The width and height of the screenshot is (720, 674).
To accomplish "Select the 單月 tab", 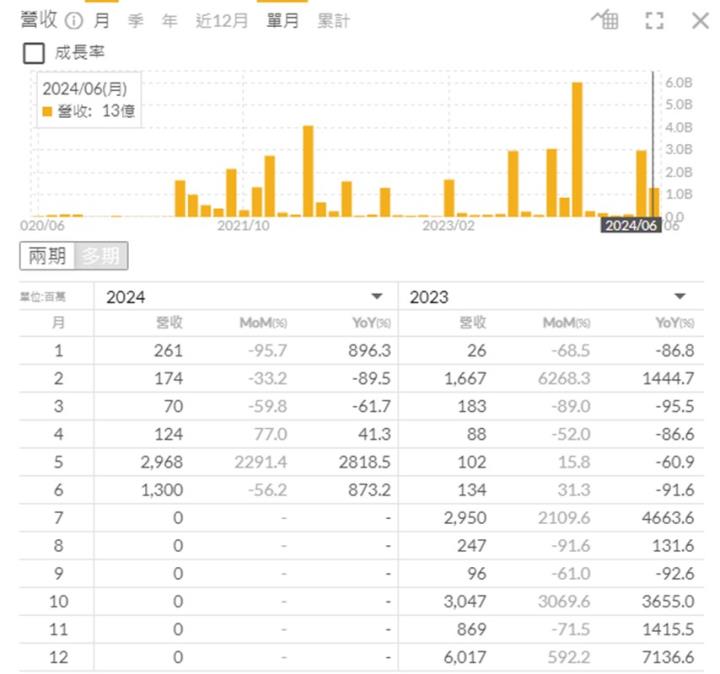I will (x=282, y=21).
